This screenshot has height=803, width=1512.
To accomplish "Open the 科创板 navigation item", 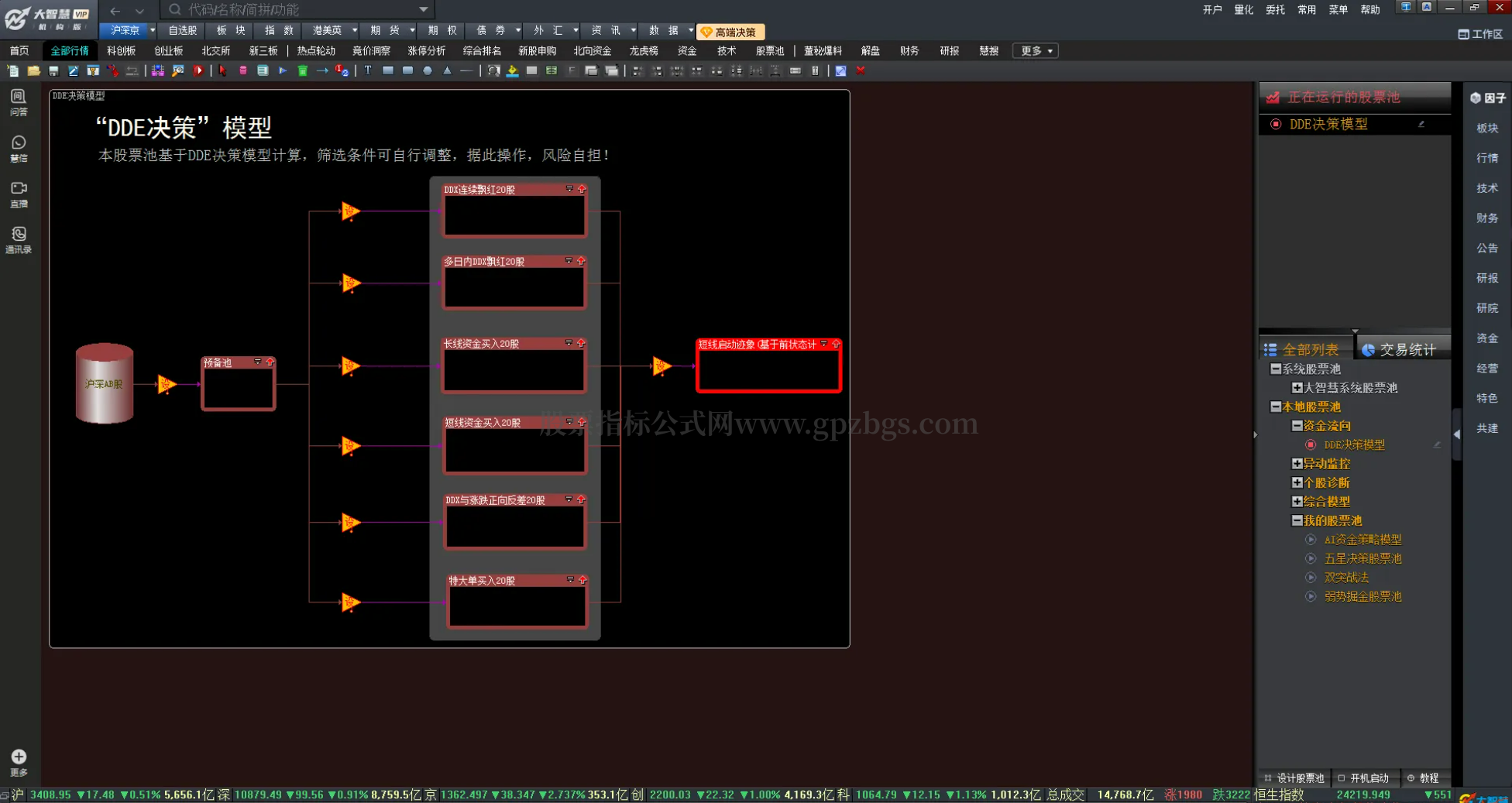I will coord(121,51).
